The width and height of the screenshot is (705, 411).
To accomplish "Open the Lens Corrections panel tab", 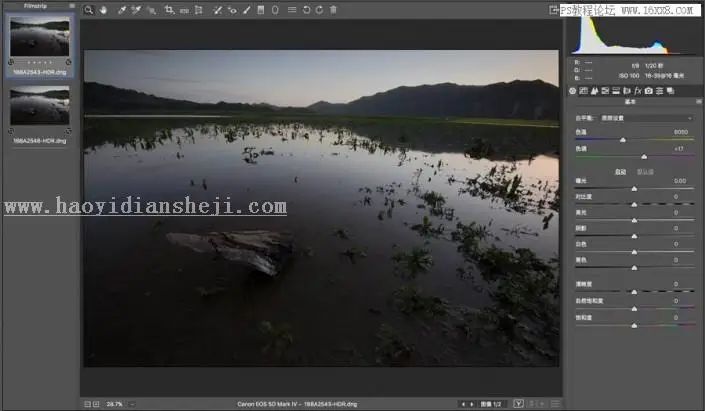I will (x=627, y=91).
